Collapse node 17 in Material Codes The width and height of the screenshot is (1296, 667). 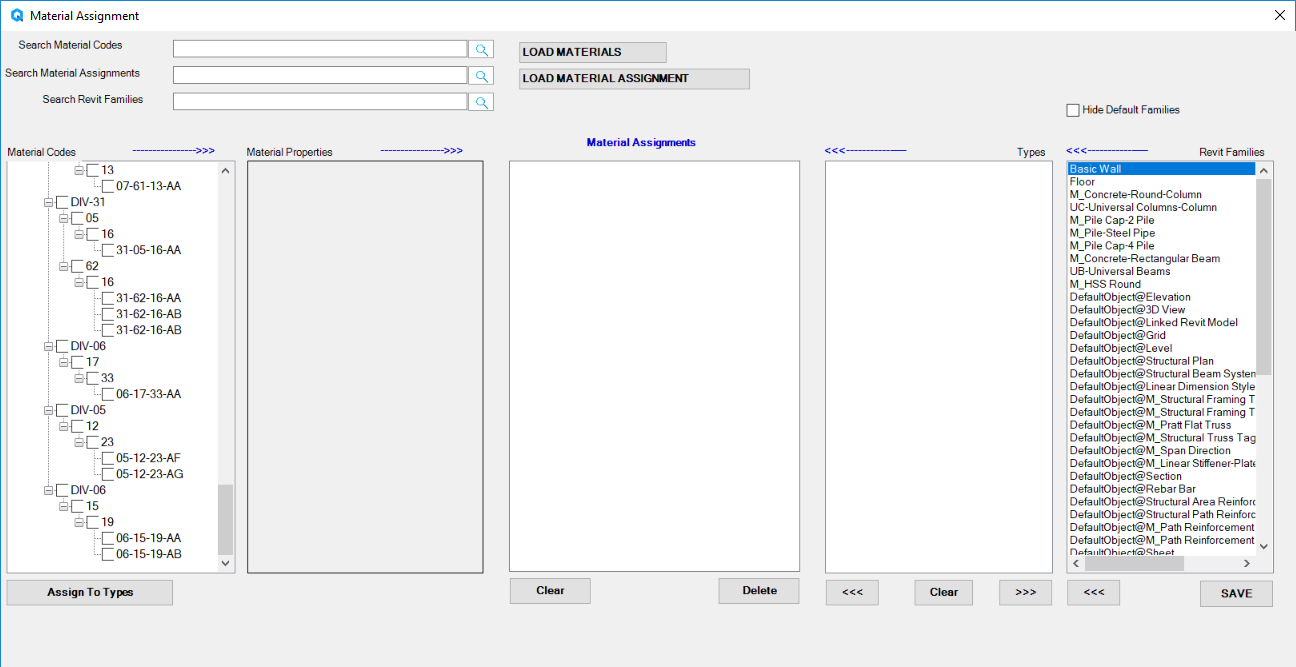[x=63, y=362]
